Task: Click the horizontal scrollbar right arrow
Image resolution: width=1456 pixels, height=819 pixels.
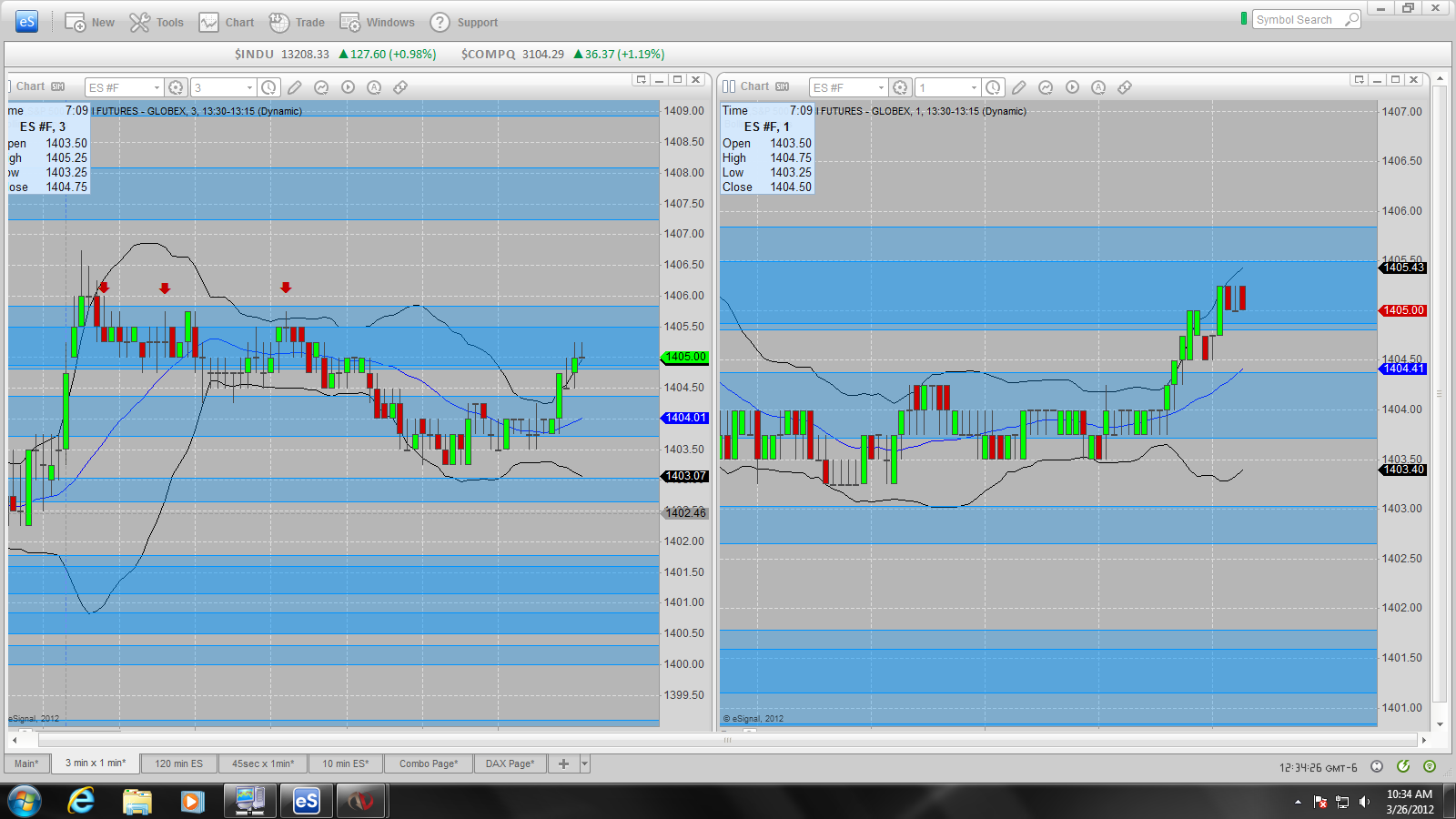Action: tap(1424, 741)
